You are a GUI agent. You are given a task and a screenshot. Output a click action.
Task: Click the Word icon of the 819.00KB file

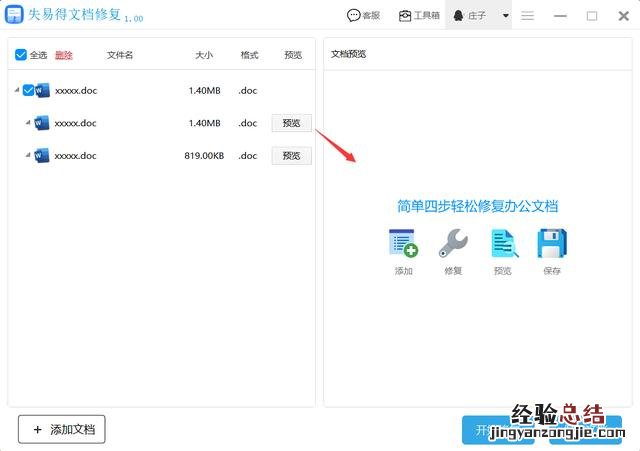(x=42, y=156)
